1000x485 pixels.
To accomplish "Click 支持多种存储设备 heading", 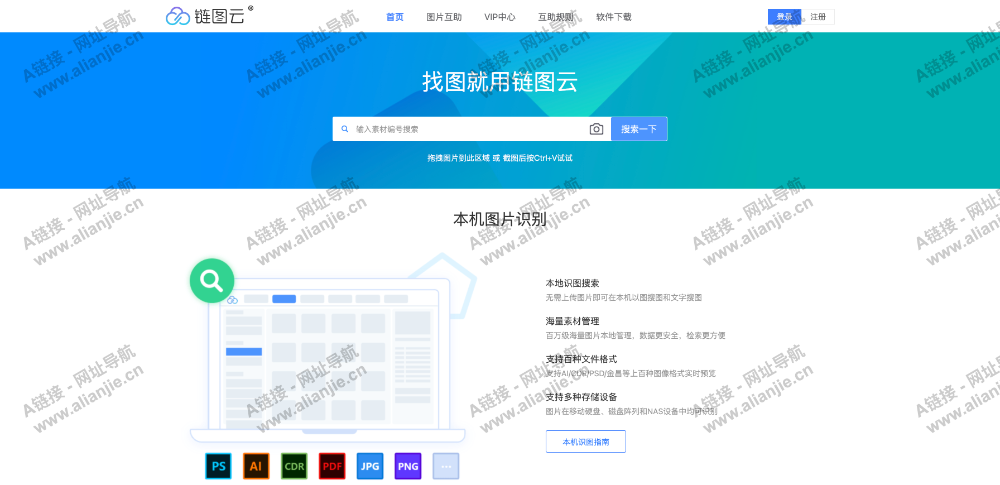I will tap(581, 397).
